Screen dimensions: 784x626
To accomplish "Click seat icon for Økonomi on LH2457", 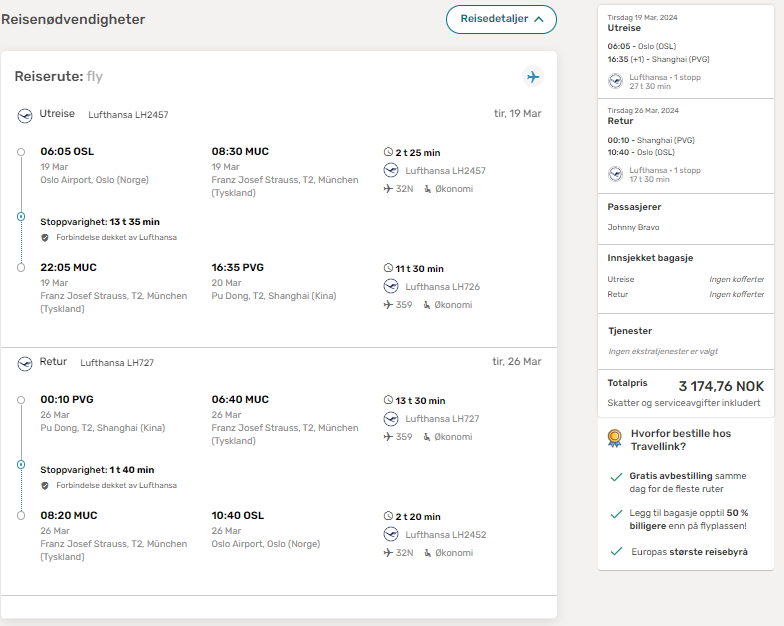I will tap(428, 189).
